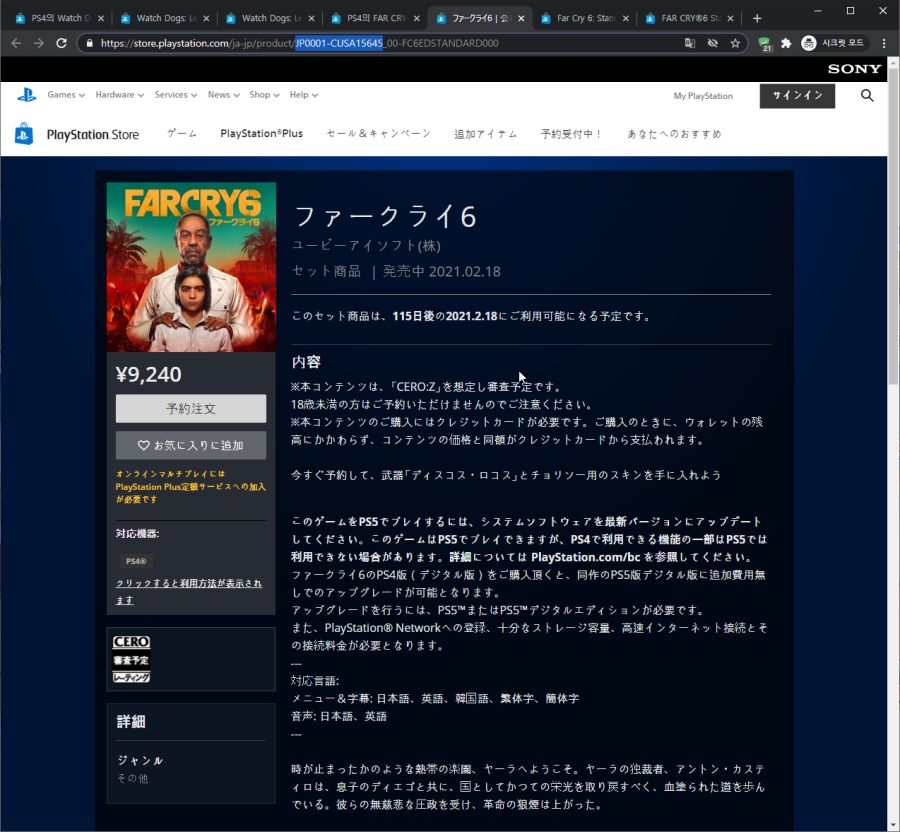Open the PlayStation®Plus store menu item

[261, 134]
